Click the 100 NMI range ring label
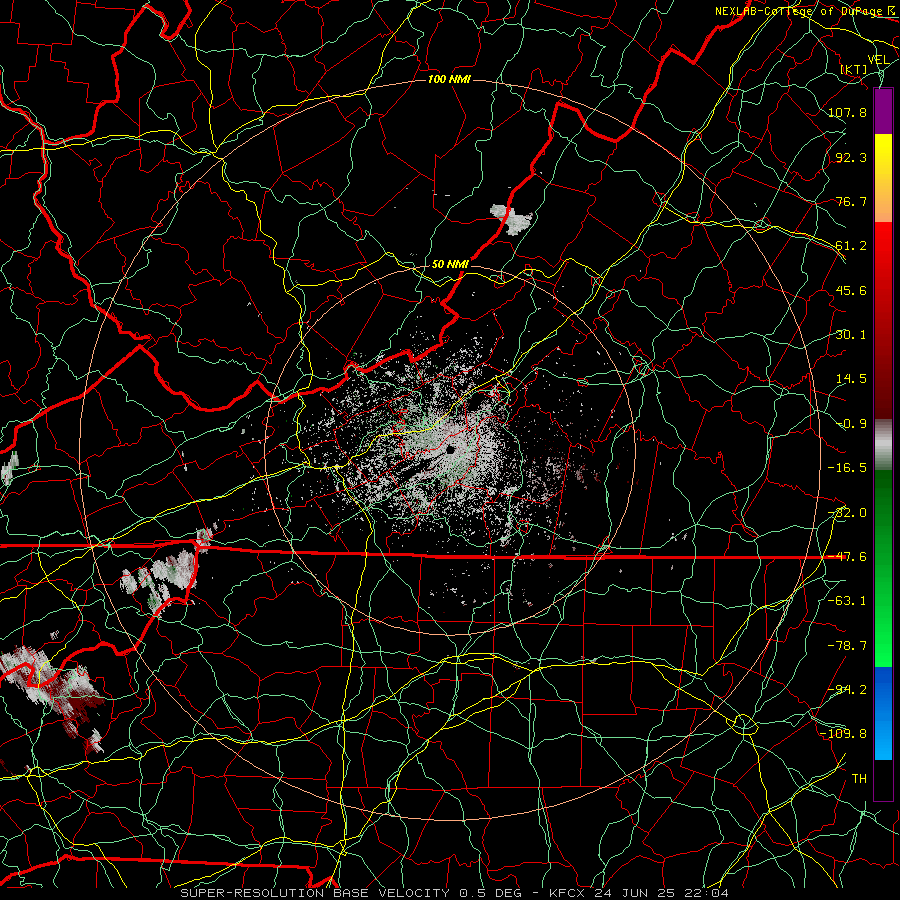 (449, 79)
